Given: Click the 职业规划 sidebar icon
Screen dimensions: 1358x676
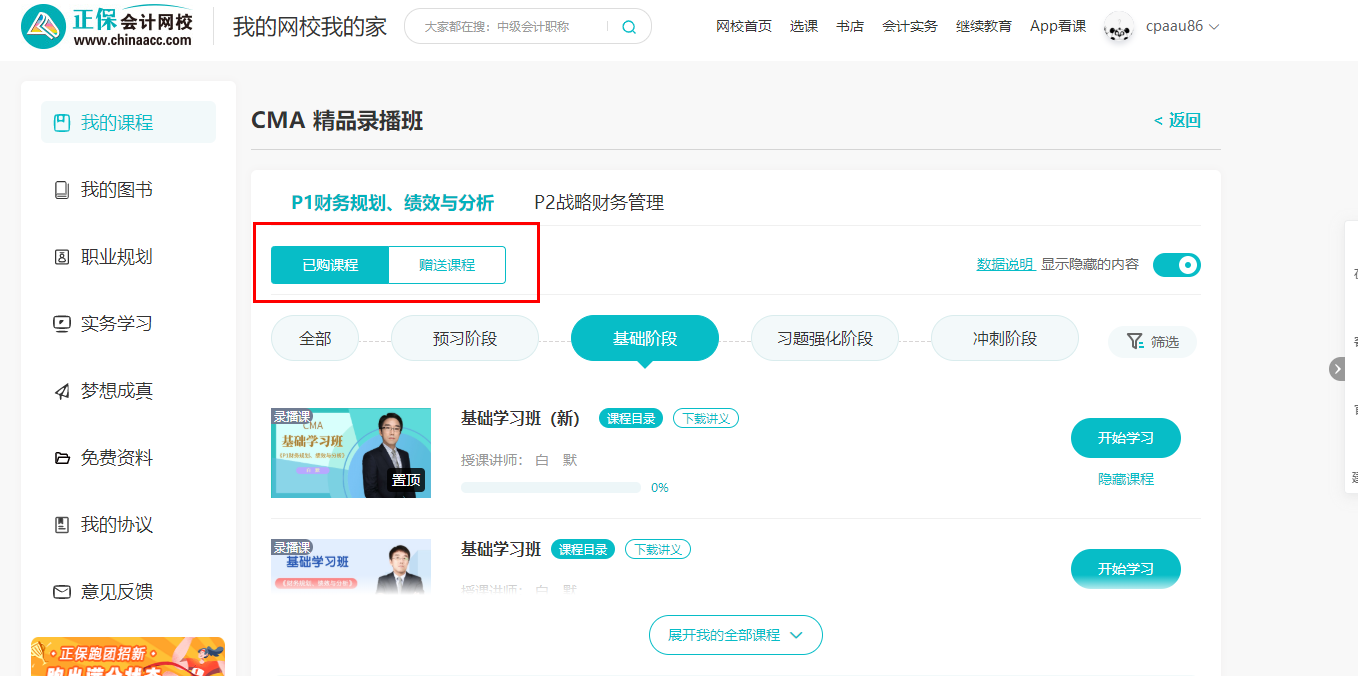Looking at the screenshot, I should tap(62, 257).
